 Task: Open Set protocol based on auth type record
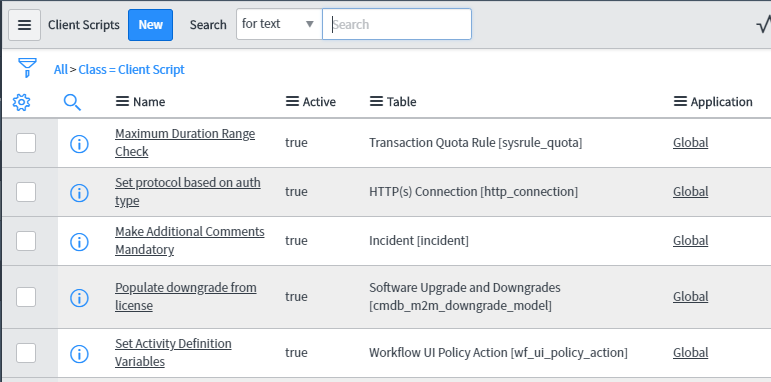tap(188, 192)
